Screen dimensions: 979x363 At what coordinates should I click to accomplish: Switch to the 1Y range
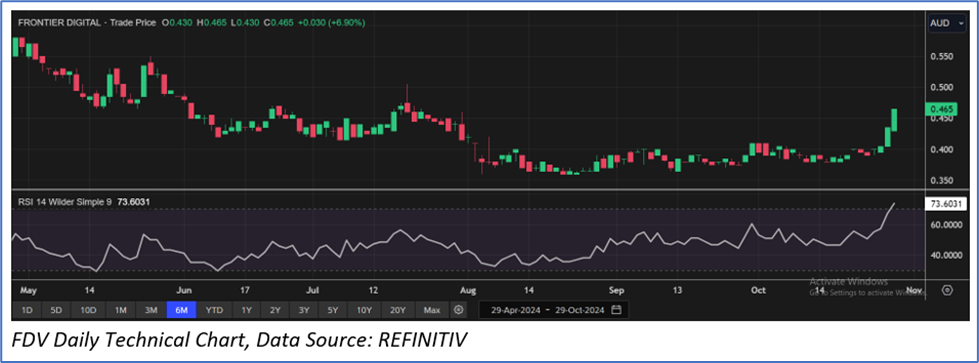[x=247, y=310]
